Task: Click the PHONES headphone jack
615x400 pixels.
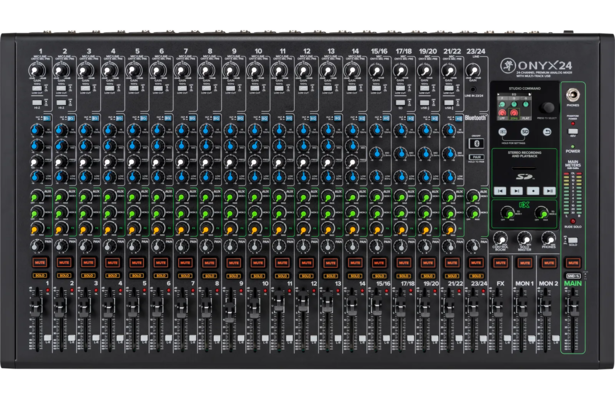Action: [x=572, y=95]
